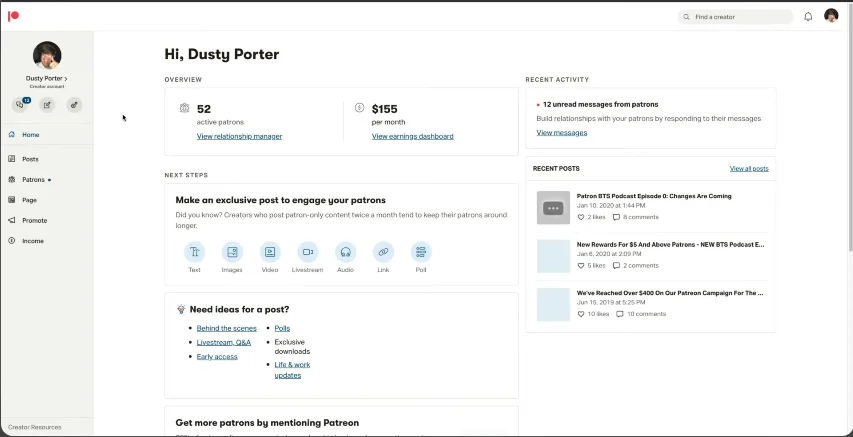The height and width of the screenshot is (437, 853).
Task: Open Creator Resources at sidebar bottom
Action: 35,427
